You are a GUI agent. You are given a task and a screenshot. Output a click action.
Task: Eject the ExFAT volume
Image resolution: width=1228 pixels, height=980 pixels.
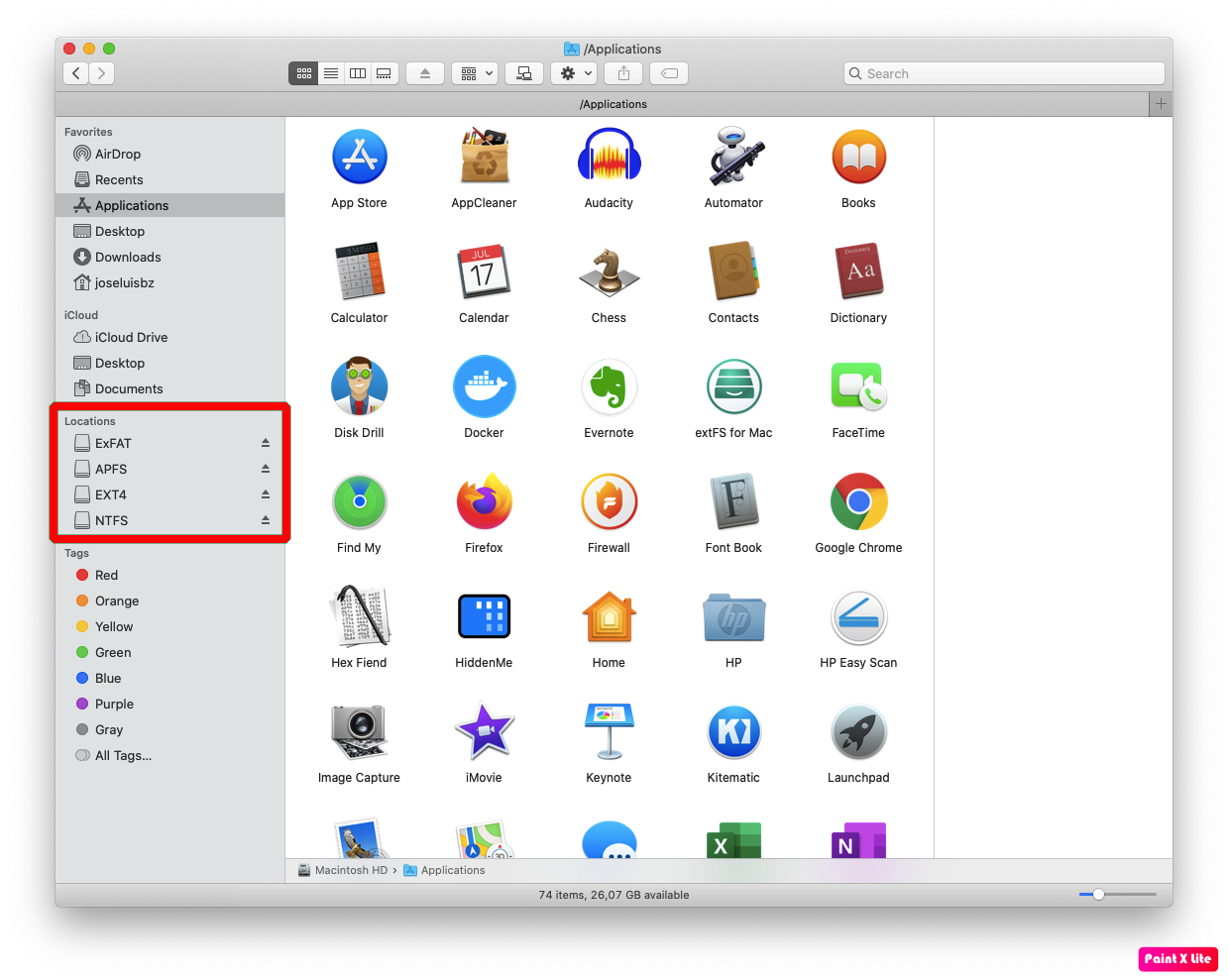[266, 443]
